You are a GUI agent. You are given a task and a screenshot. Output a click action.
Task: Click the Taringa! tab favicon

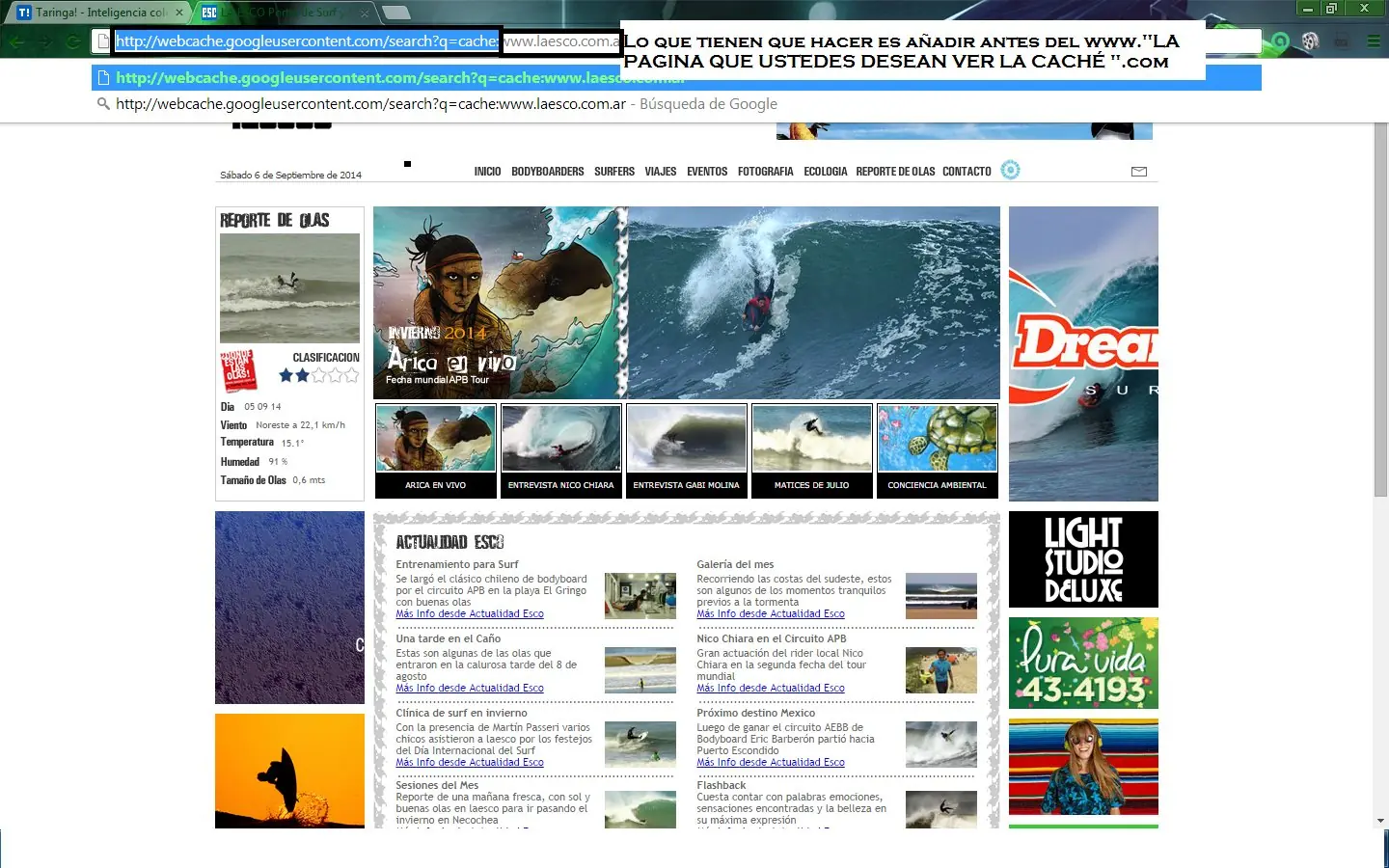click(24, 13)
